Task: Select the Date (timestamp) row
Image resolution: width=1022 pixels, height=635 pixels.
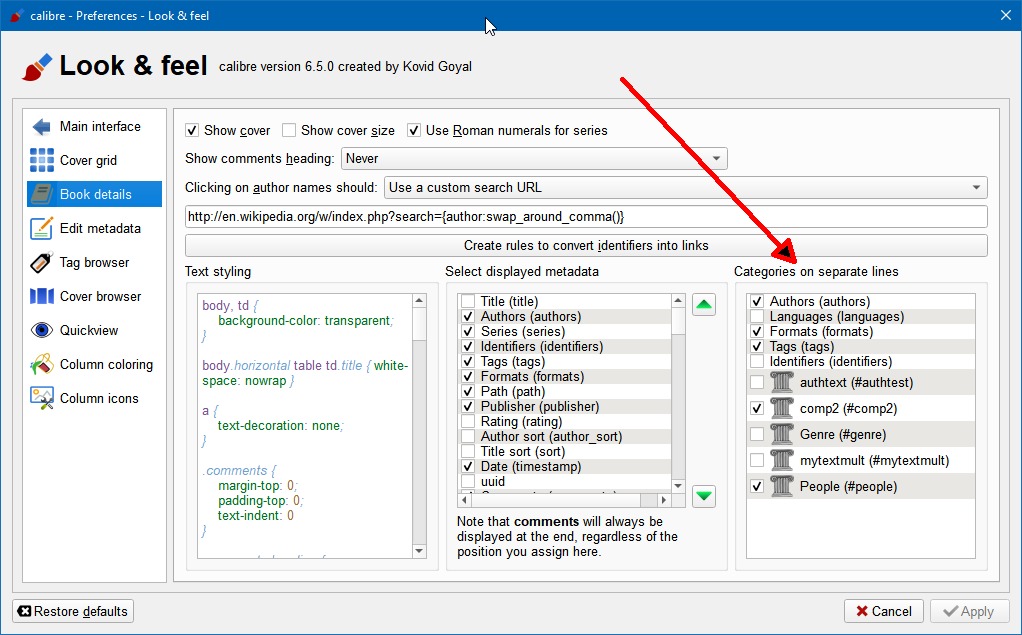Action: point(564,466)
